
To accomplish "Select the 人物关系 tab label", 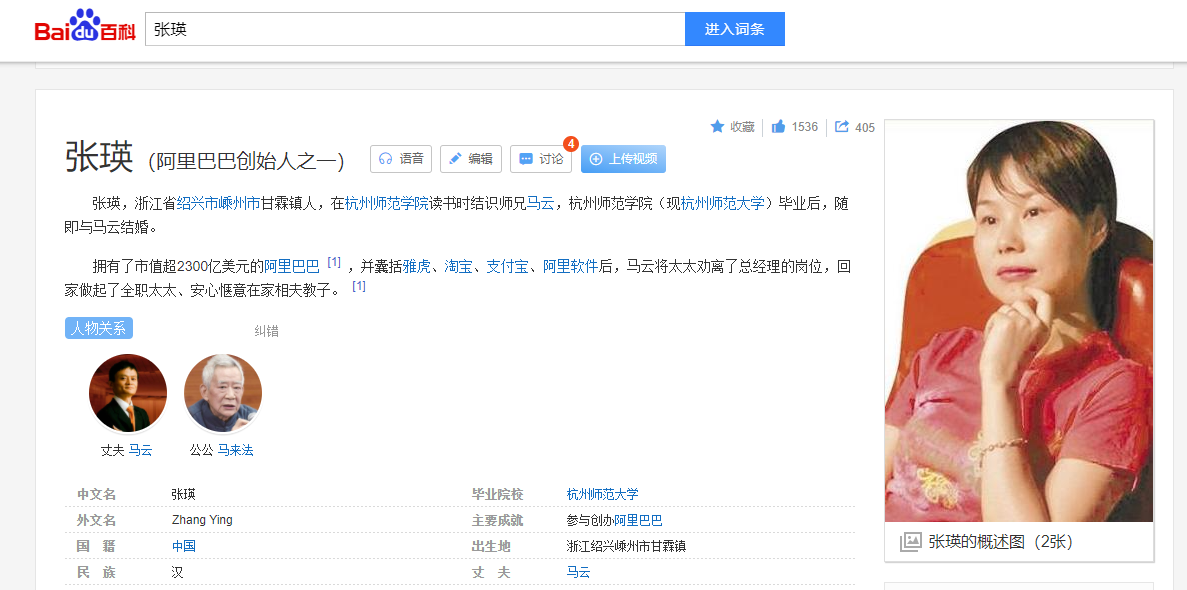I will (x=98, y=328).
